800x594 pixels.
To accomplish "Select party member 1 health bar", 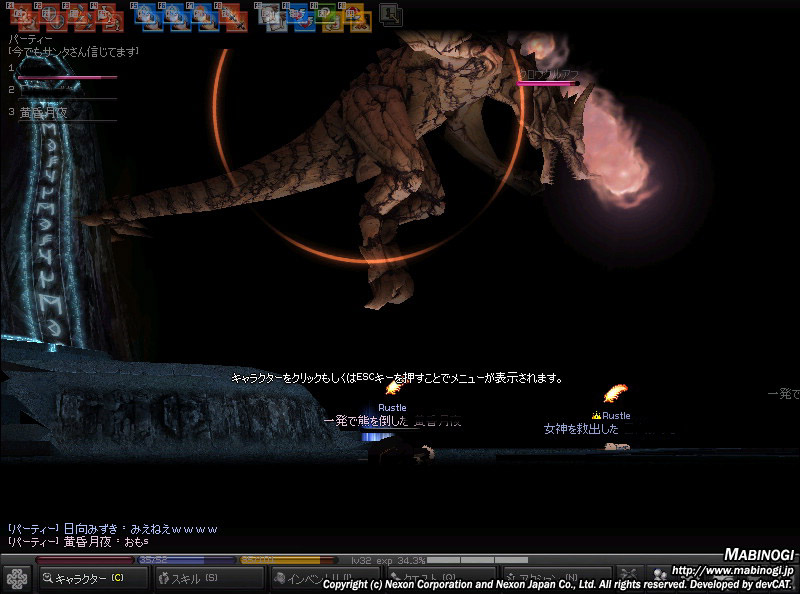I will (67, 77).
